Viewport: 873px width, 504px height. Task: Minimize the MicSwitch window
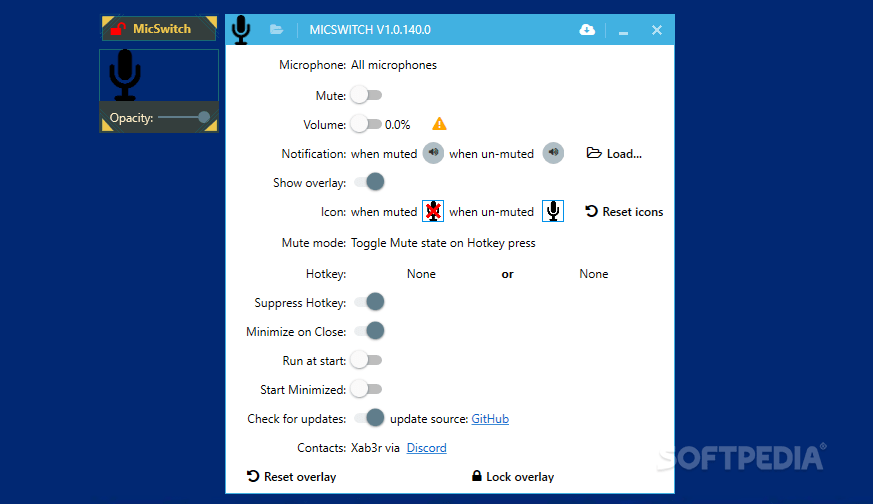(623, 31)
